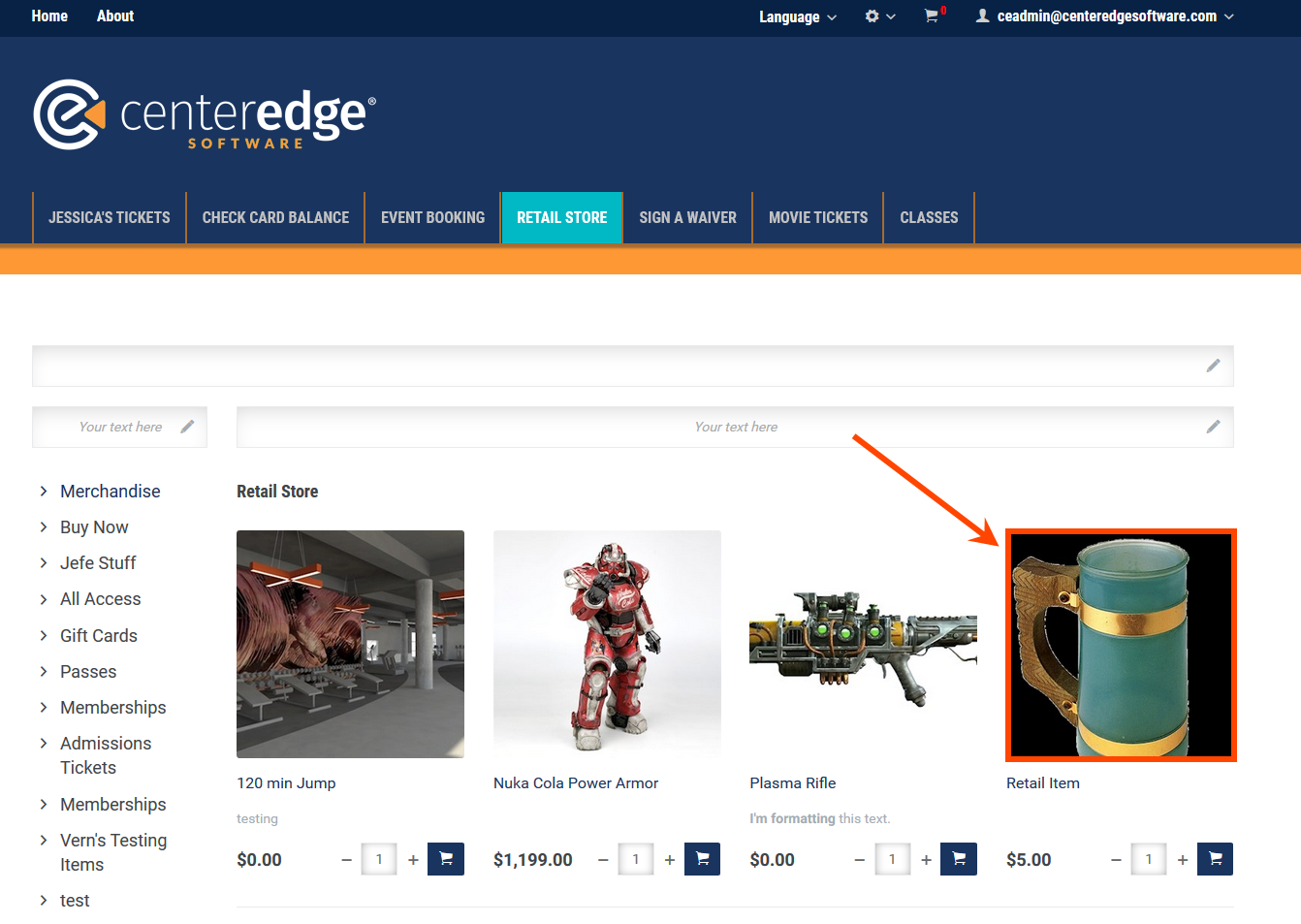Increase quantity for Retail Item
The width and height of the screenshot is (1301, 924).
[1183, 860]
